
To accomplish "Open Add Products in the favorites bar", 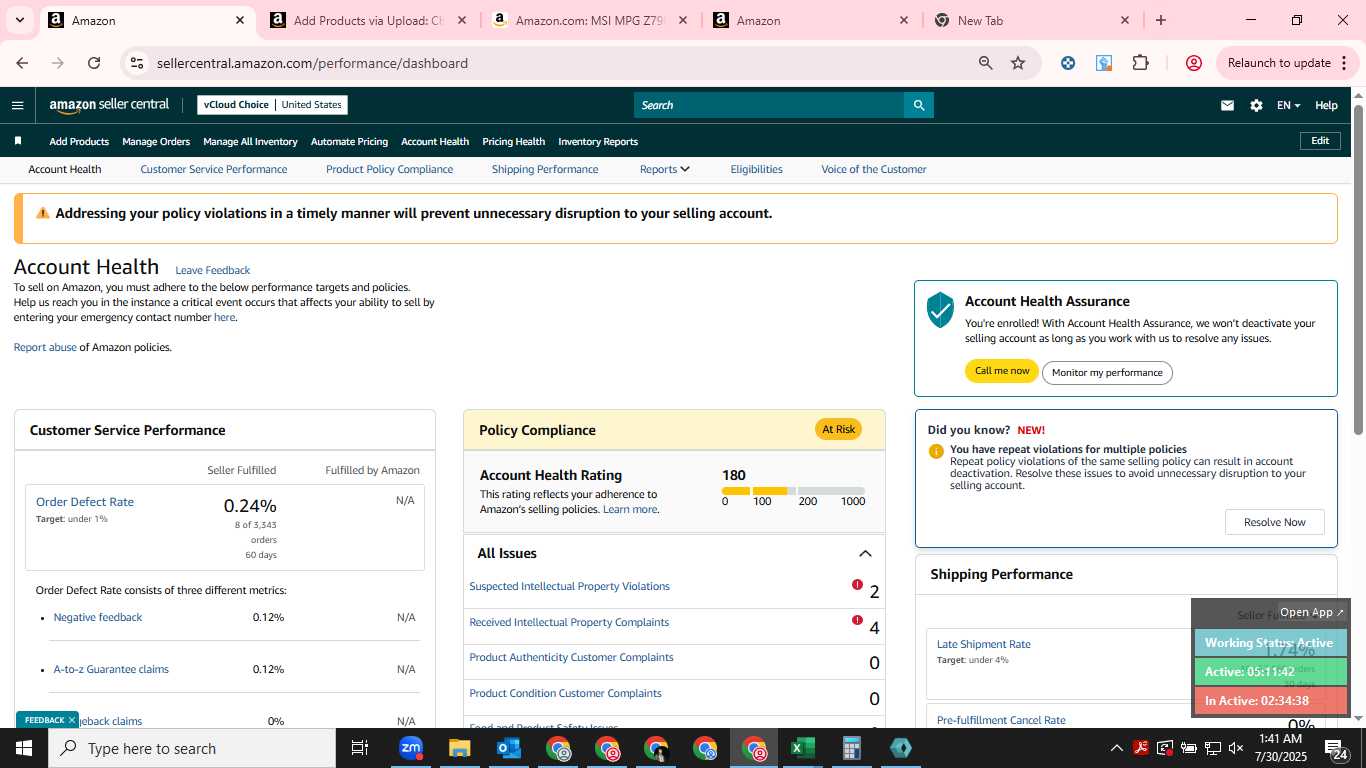I will pos(79,141).
